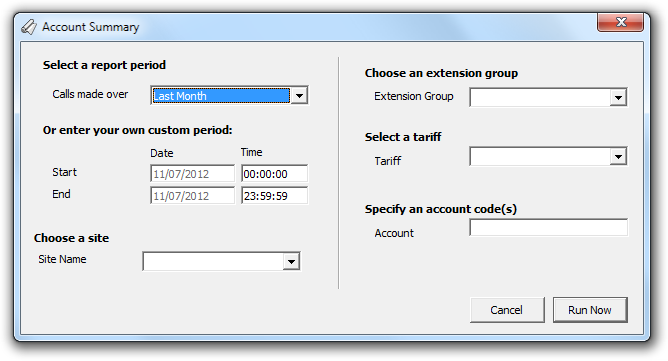This screenshot has width=668, height=361.
Task: Click the Calls made over label
Action: pyautogui.click(x=90, y=94)
